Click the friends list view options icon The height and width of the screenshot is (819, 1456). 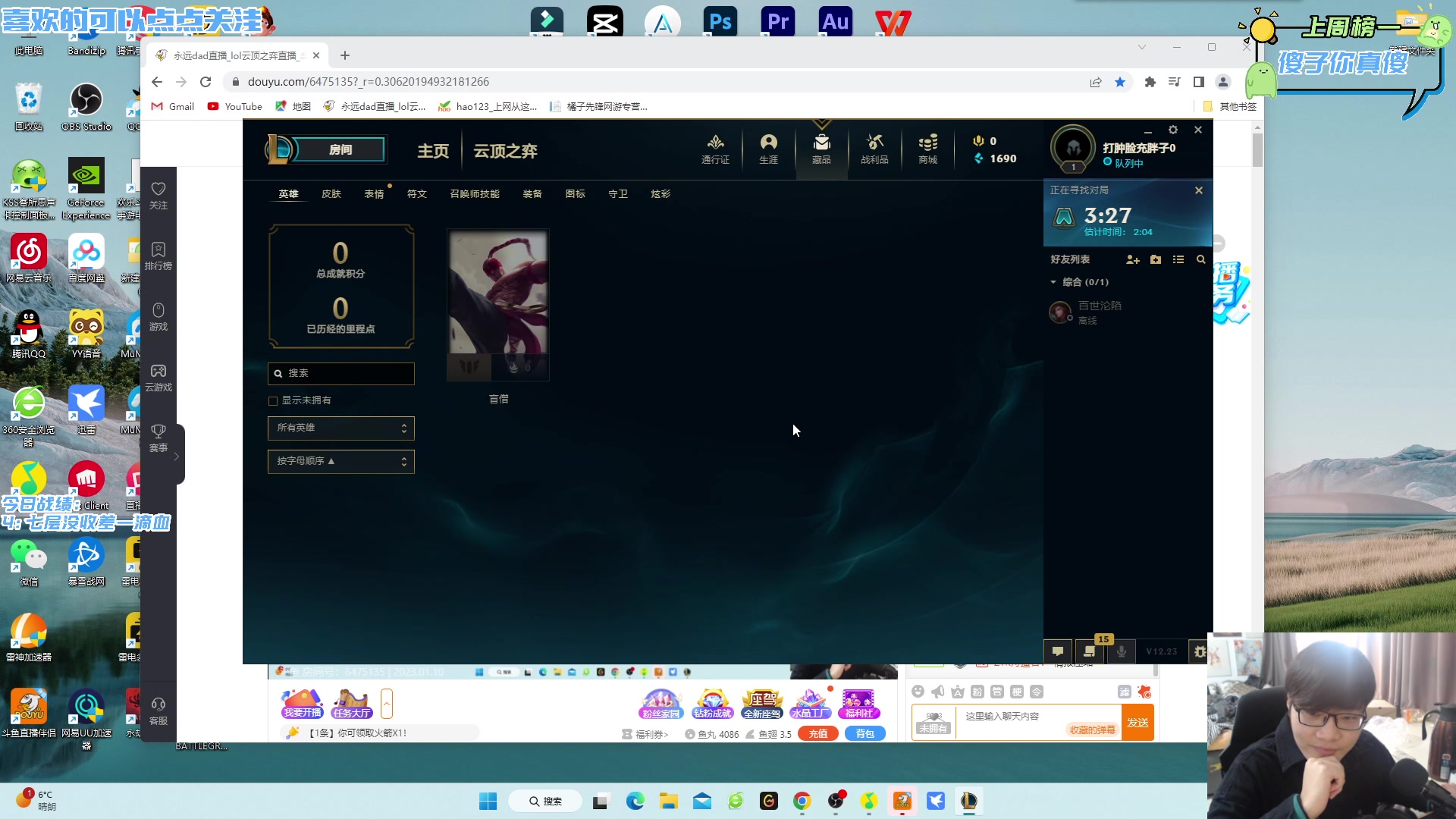click(x=1178, y=259)
